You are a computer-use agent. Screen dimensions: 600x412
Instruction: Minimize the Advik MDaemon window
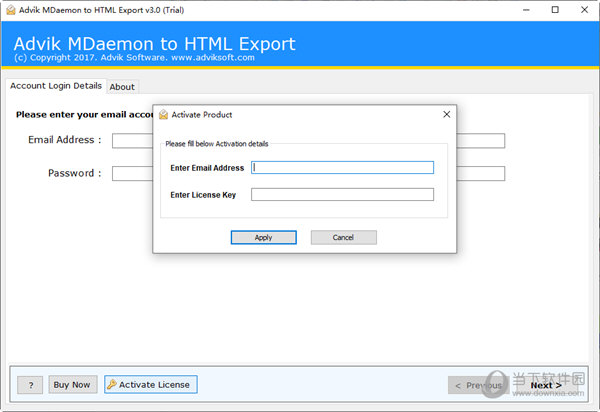click(x=526, y=10)
